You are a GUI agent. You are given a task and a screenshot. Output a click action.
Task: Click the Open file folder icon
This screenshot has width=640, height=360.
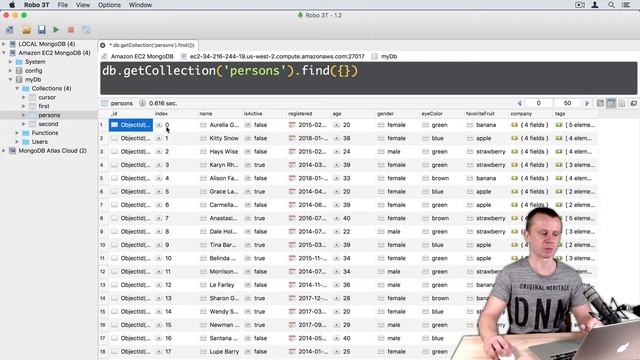(27, 30)
